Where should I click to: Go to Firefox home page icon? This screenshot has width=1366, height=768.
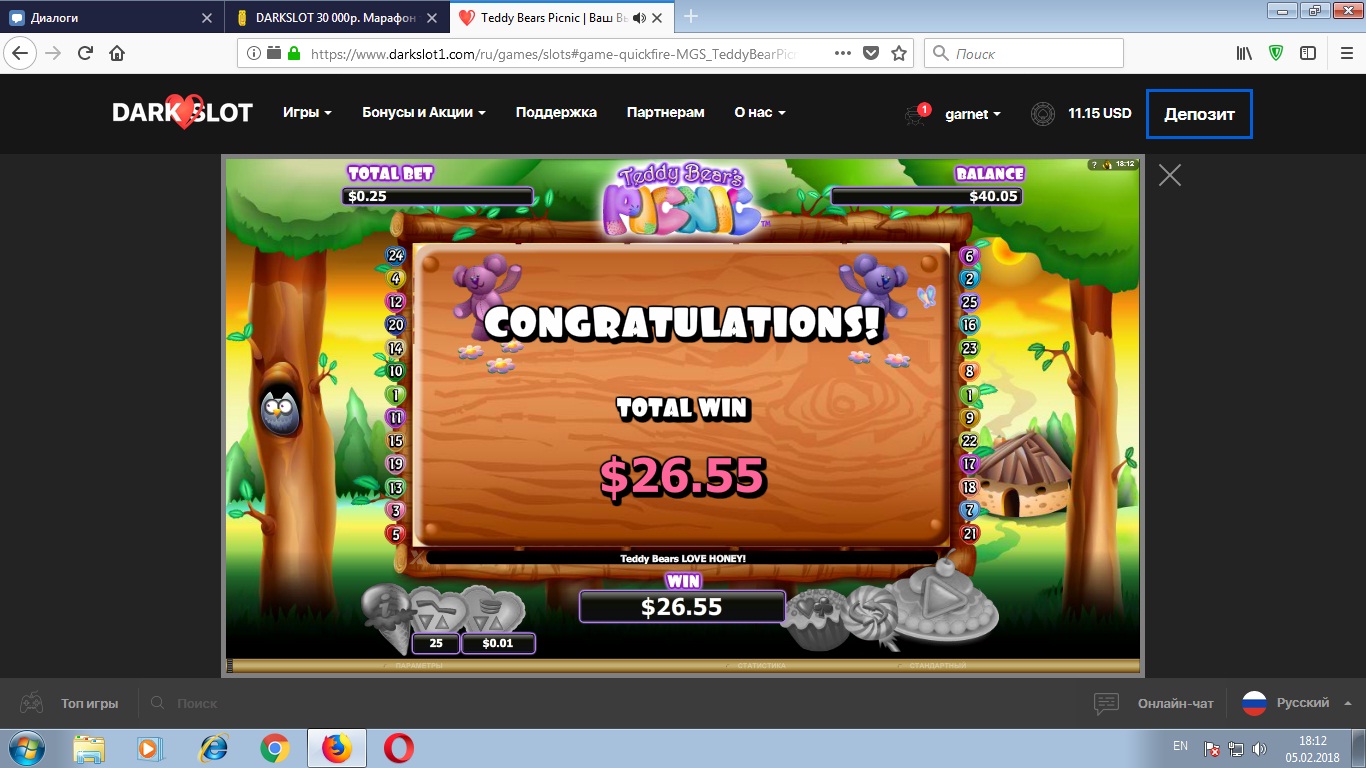click(117, 53)
